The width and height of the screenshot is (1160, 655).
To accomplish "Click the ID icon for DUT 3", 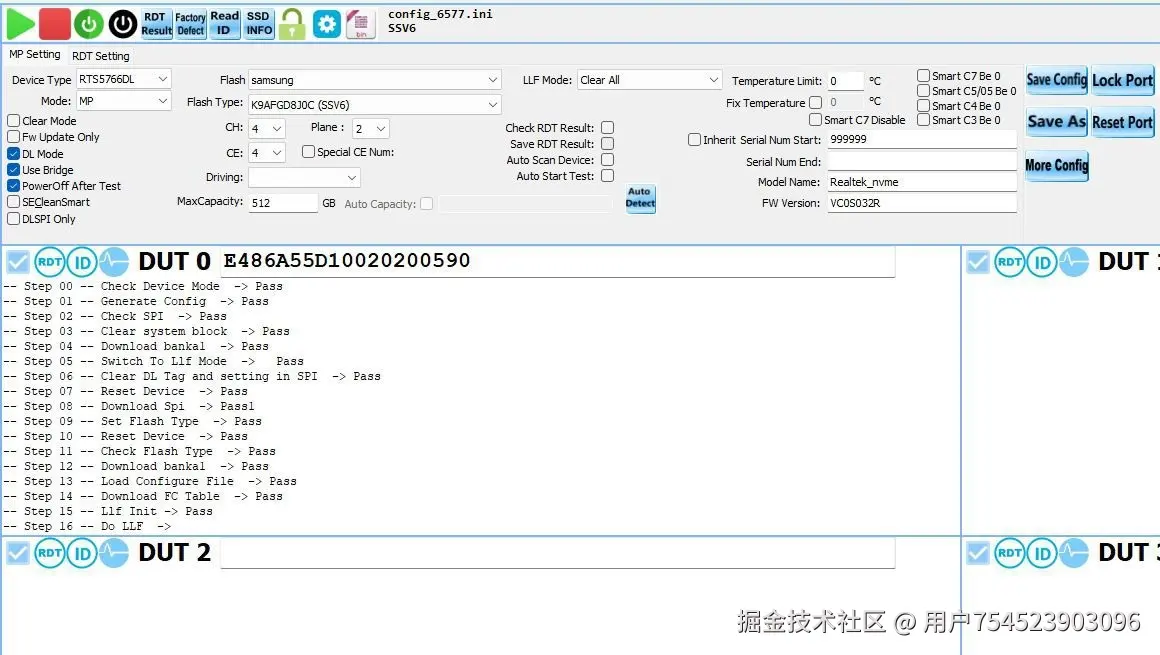I will [x=1042, y=553].
